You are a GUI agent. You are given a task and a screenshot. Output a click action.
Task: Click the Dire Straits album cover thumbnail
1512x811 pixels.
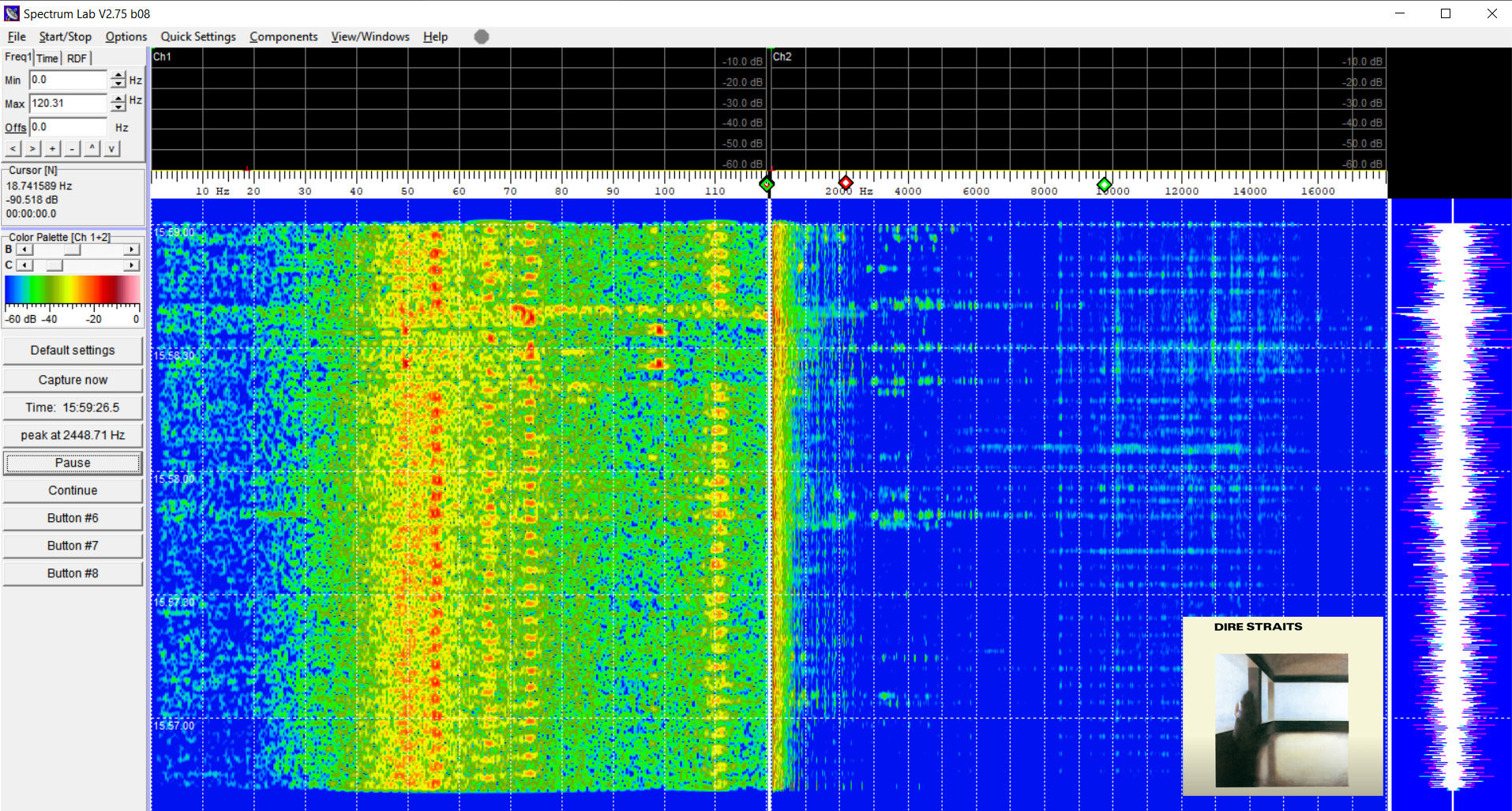(x=1281, y=707)
